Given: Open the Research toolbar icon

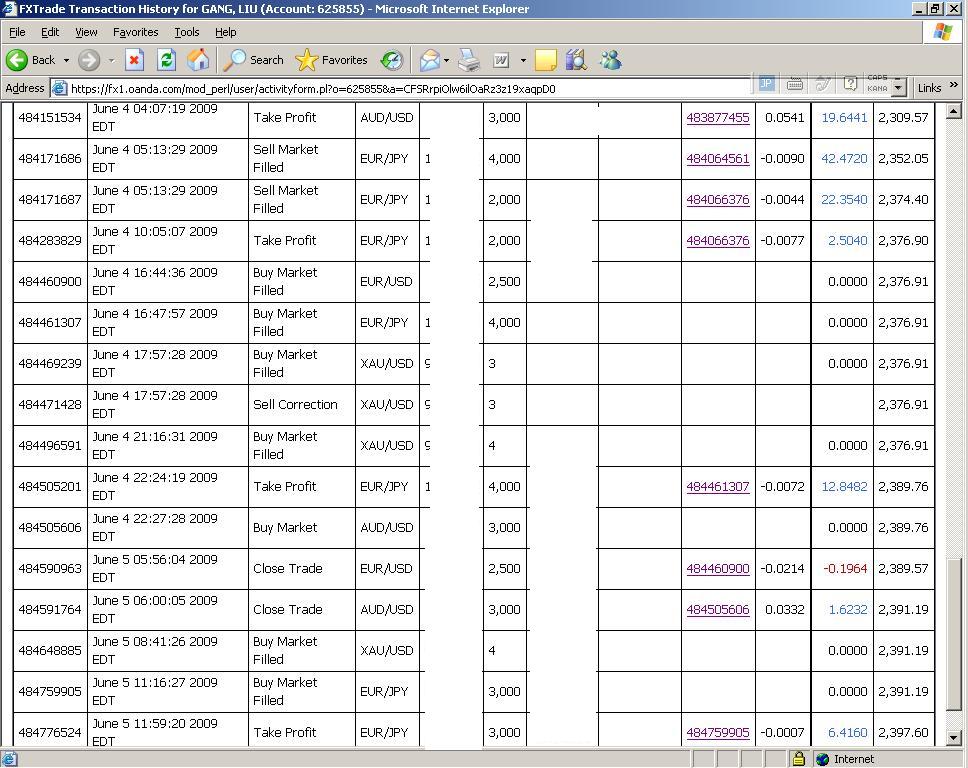Looking at the screenshot, I should 577,60.
